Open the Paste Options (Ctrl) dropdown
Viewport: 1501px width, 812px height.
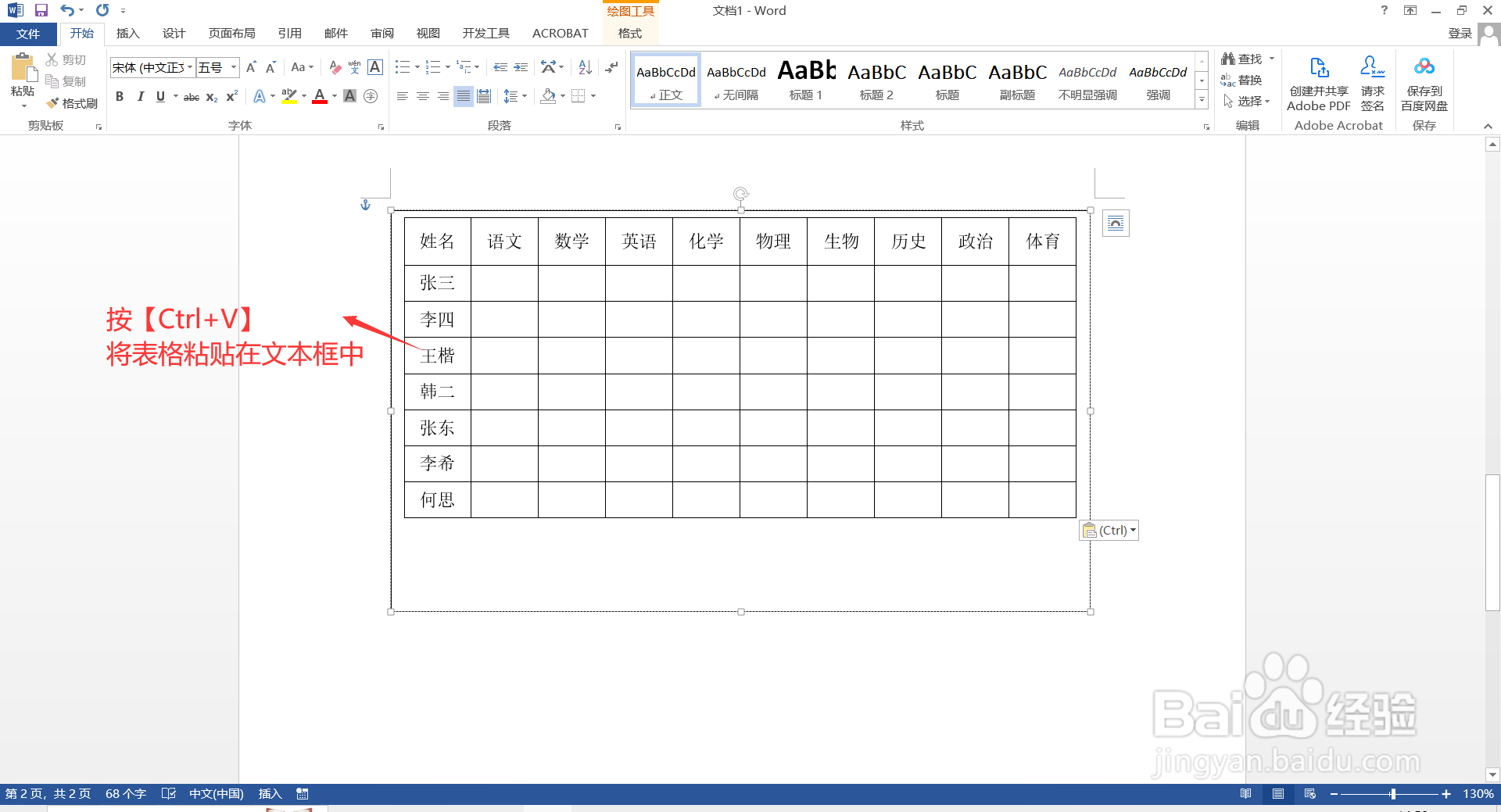click(x=1109, y=531)
